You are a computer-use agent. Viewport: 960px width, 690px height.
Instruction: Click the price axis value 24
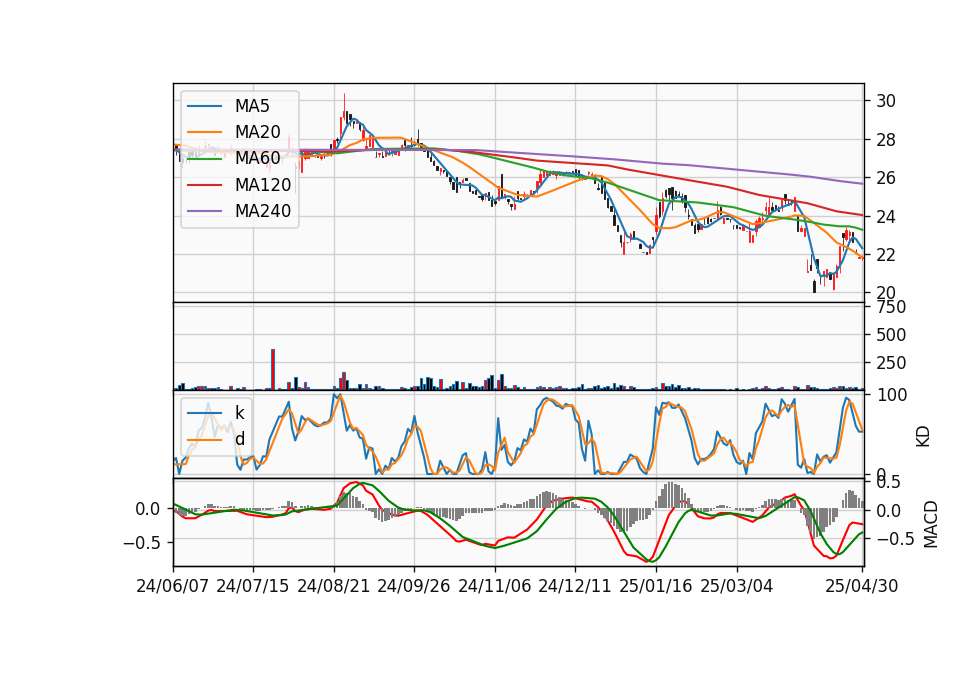[885, 217]
